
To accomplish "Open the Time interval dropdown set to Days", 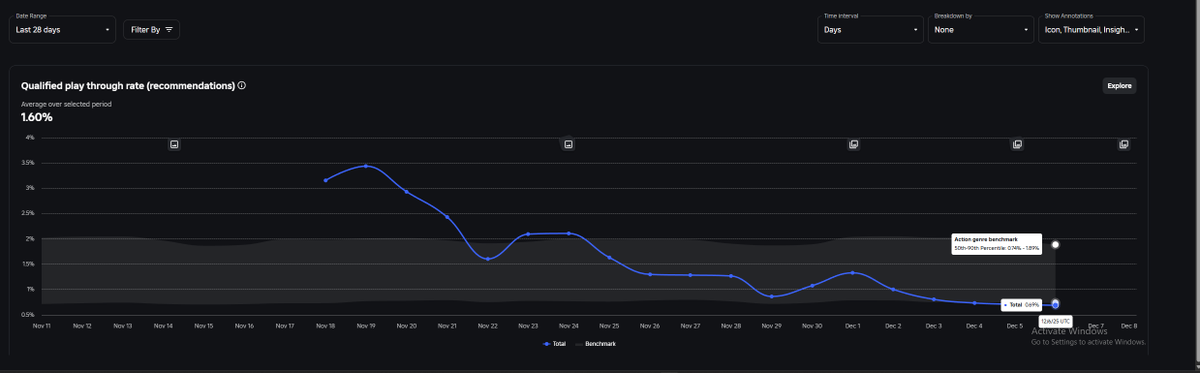I will click(x=870, y=29).
